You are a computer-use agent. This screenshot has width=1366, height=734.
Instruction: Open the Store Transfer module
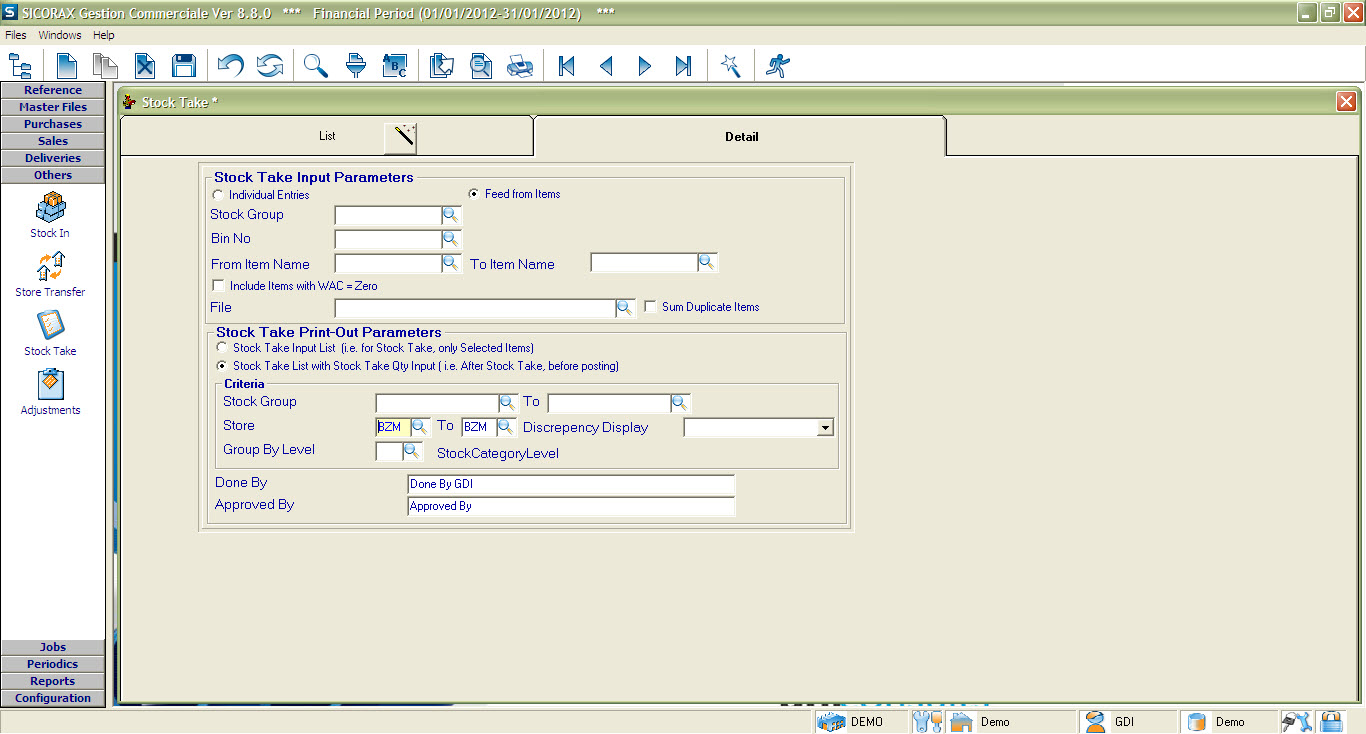tap(50, 274)
